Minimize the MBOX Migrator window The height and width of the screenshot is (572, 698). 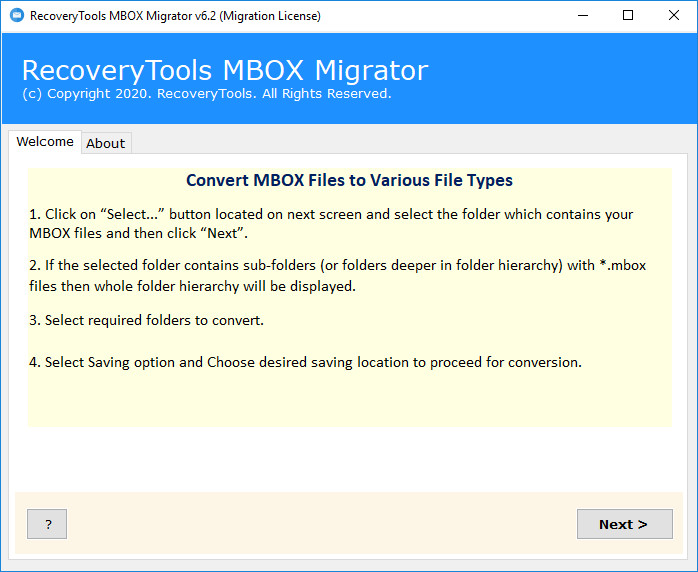[583, 16]
